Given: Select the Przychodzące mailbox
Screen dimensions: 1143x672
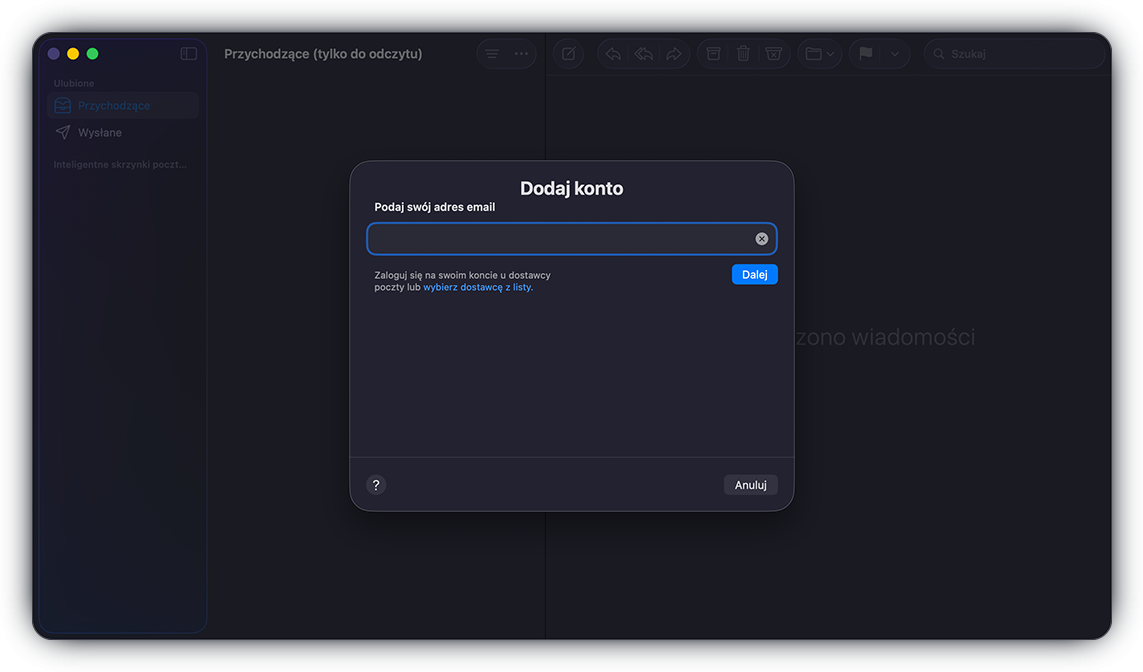Looking at the screenshot, I should click(x=115, y=104).
